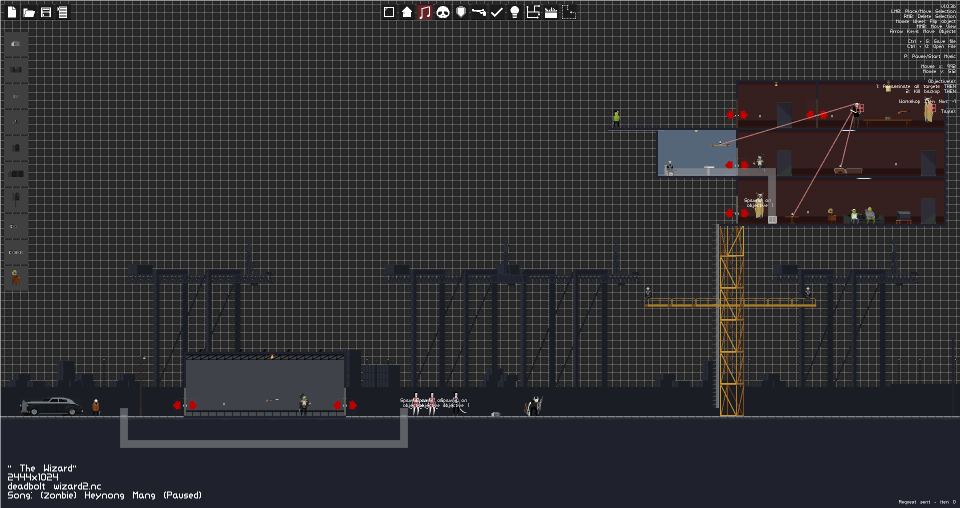Pick the topmost item in left palette
Viewport: 960px width, 508px height.
coord(16,43)
